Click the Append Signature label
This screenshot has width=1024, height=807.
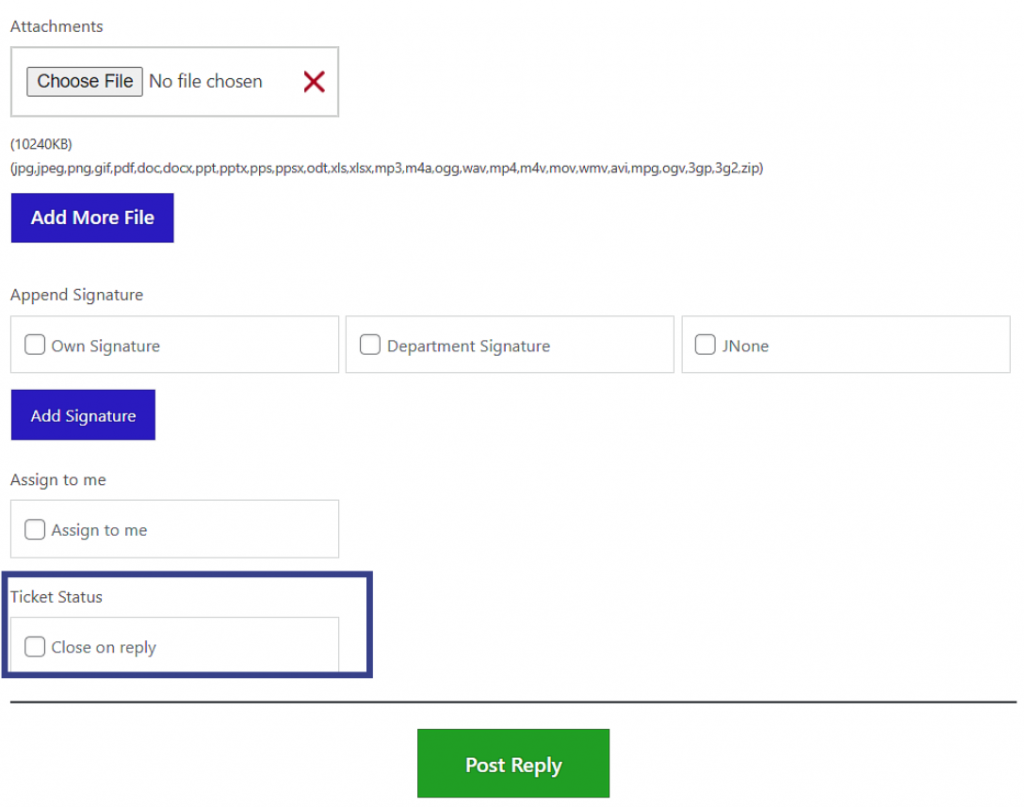pos(76,294)
